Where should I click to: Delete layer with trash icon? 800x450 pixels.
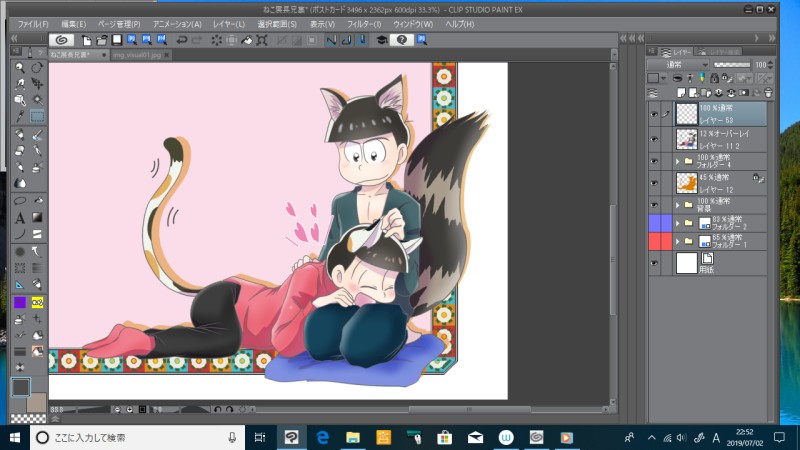point(768,93)
